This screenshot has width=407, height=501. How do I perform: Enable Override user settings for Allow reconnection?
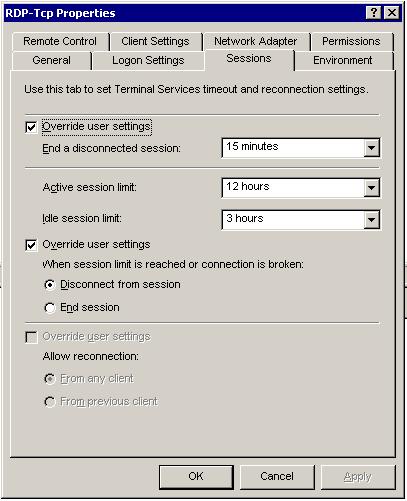tap(31, 337)
